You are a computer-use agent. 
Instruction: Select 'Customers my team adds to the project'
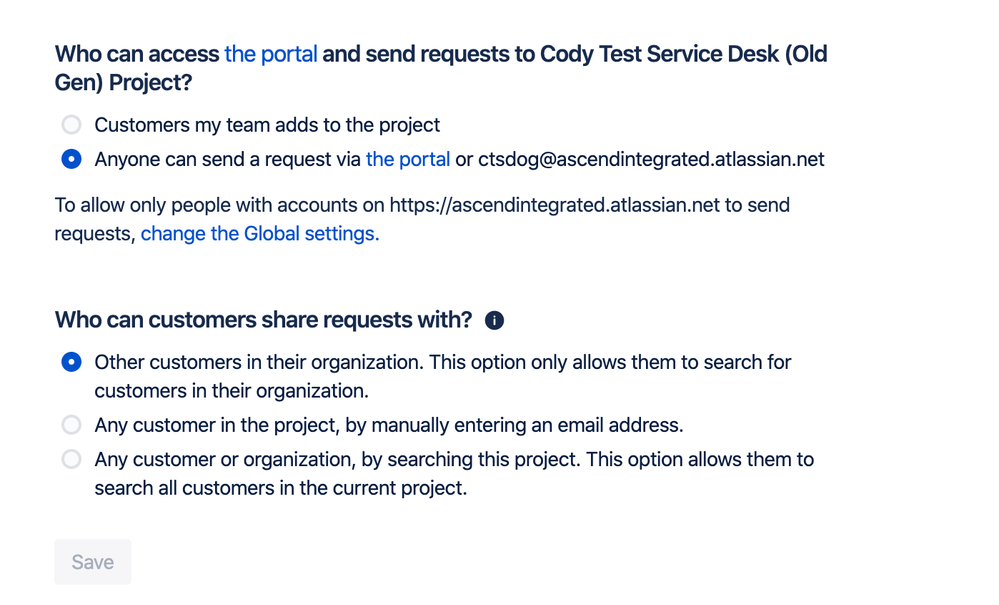[71, 125]
